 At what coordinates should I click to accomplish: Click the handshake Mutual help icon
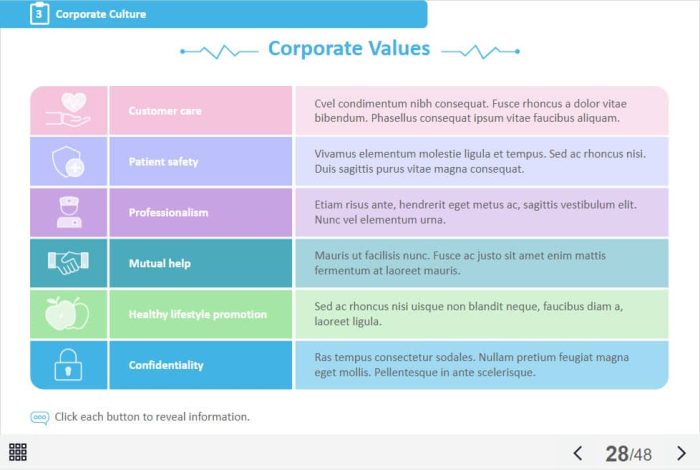click(x=69, y=263)
